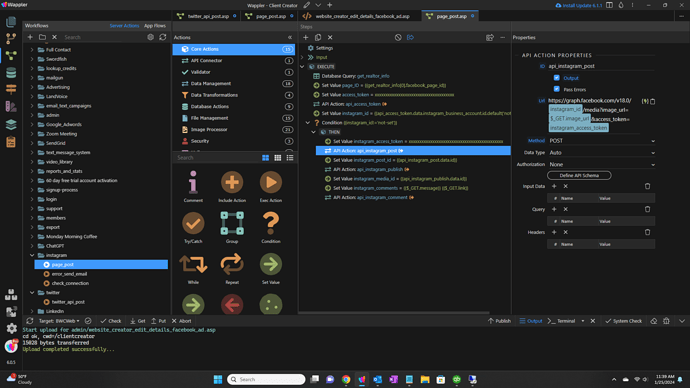
Task: Click the Set Value action icon
Action: pos(271,264)
